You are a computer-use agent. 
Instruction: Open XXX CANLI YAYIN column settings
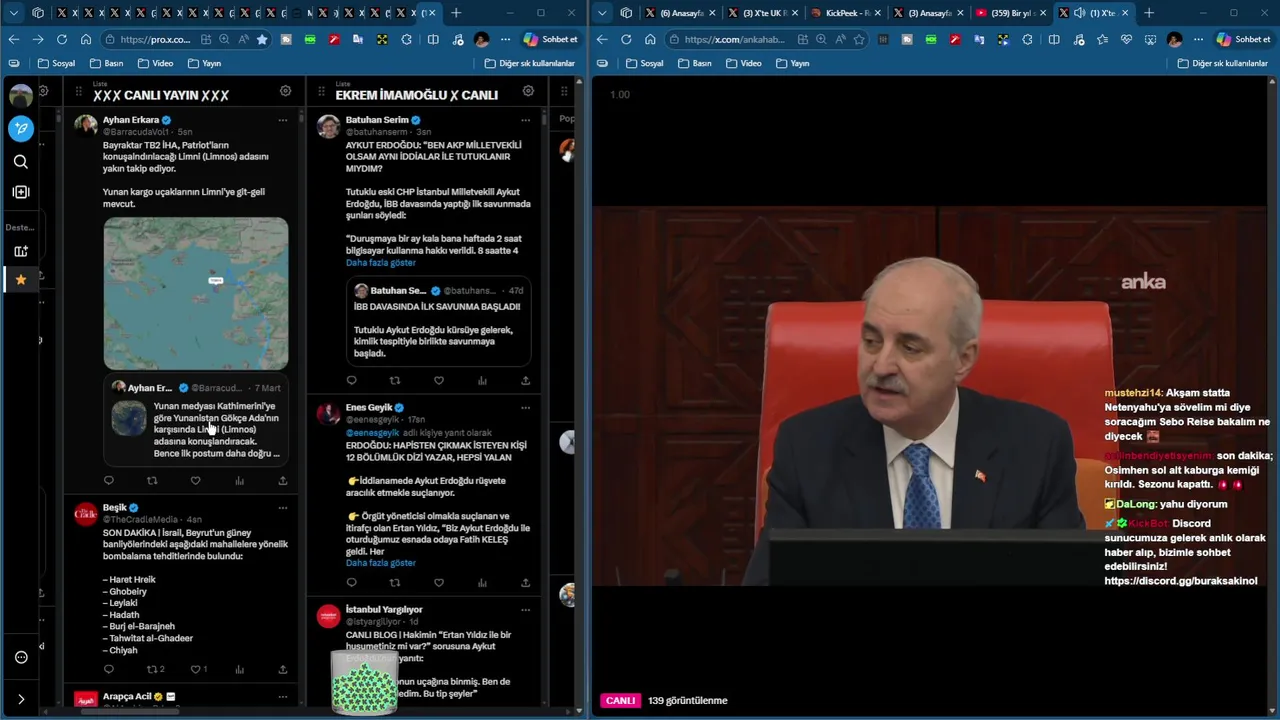coord(285,91)
